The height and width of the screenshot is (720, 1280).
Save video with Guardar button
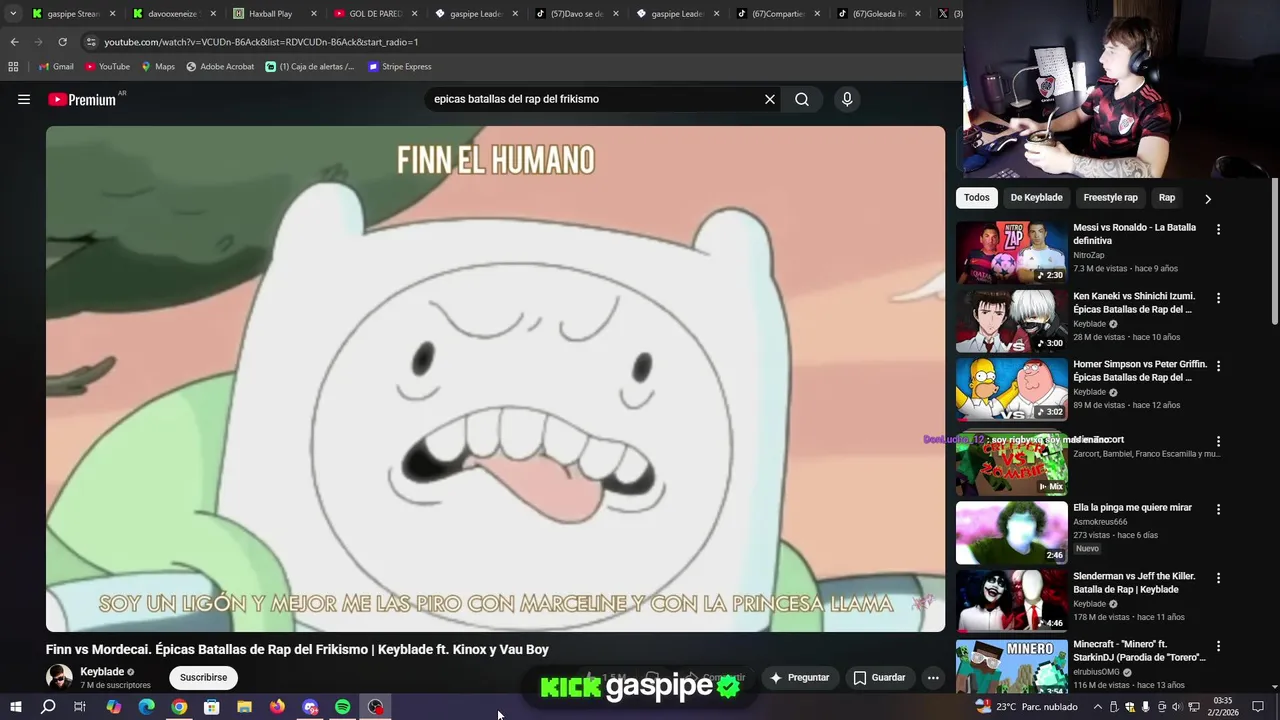(879, 677)
